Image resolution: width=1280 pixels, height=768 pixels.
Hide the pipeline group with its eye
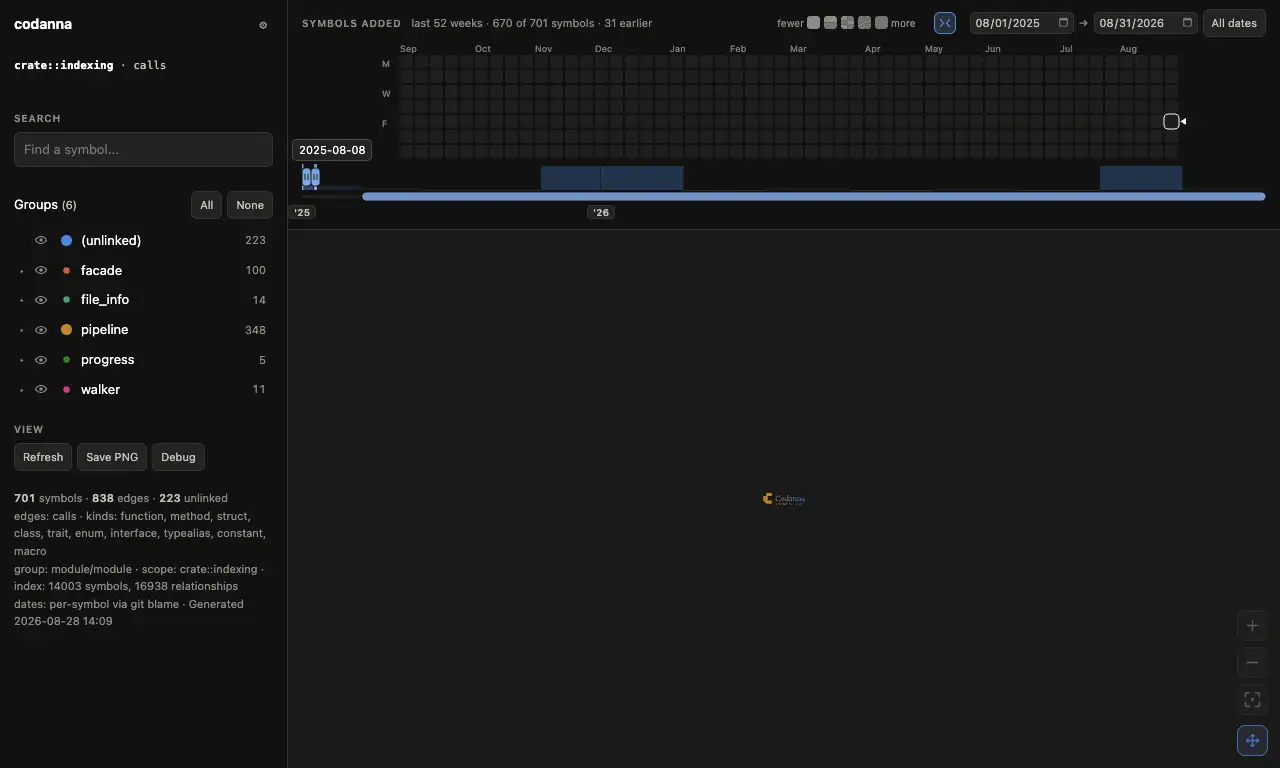41,330
